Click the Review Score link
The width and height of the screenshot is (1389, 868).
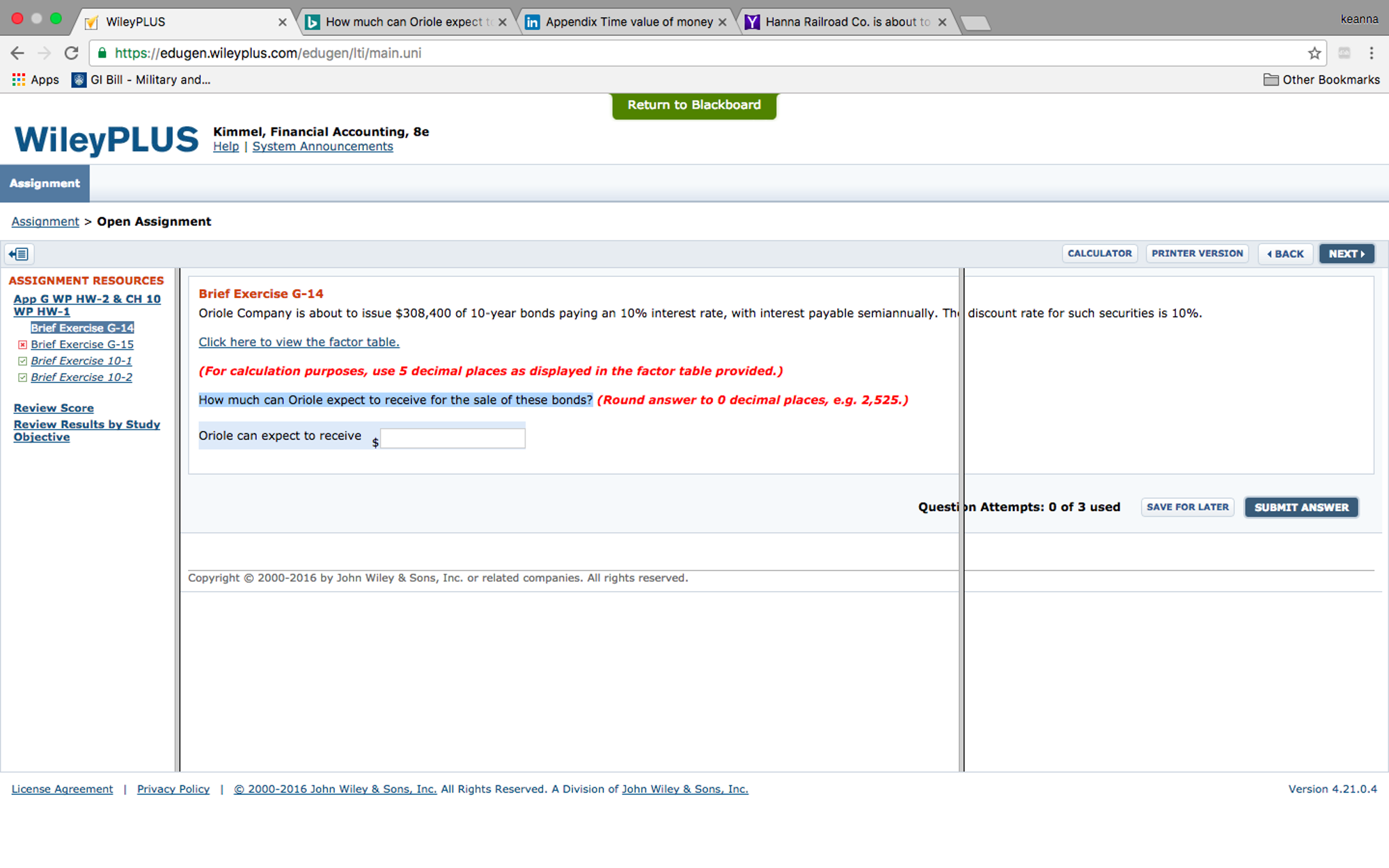click(53, 407)
